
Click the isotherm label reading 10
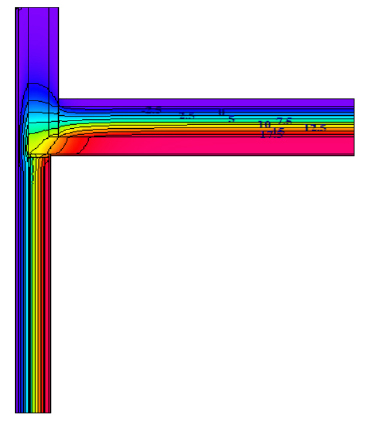pyautogui.click(x=265, y=125)
